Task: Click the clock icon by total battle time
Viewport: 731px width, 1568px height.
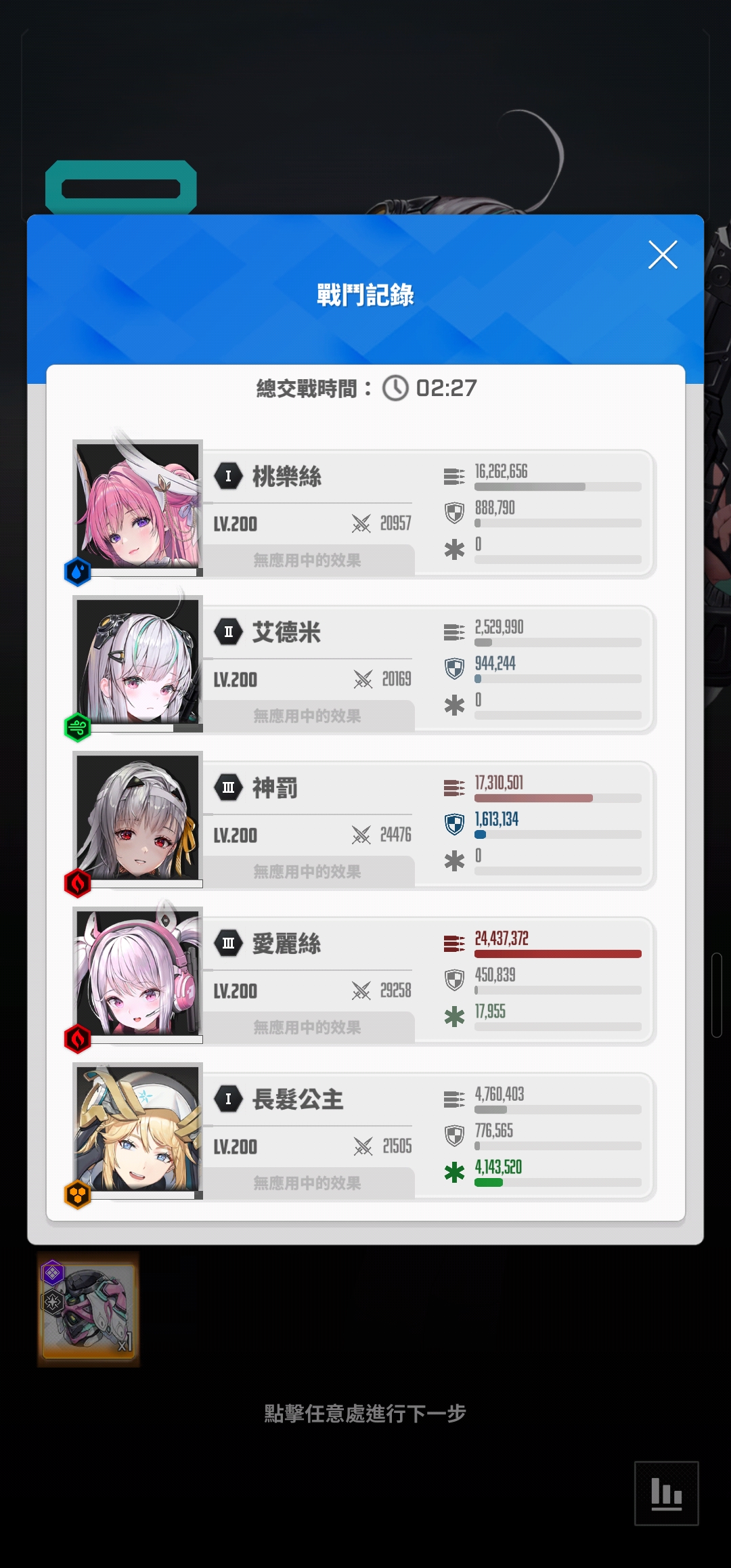Action: [395, 388]
